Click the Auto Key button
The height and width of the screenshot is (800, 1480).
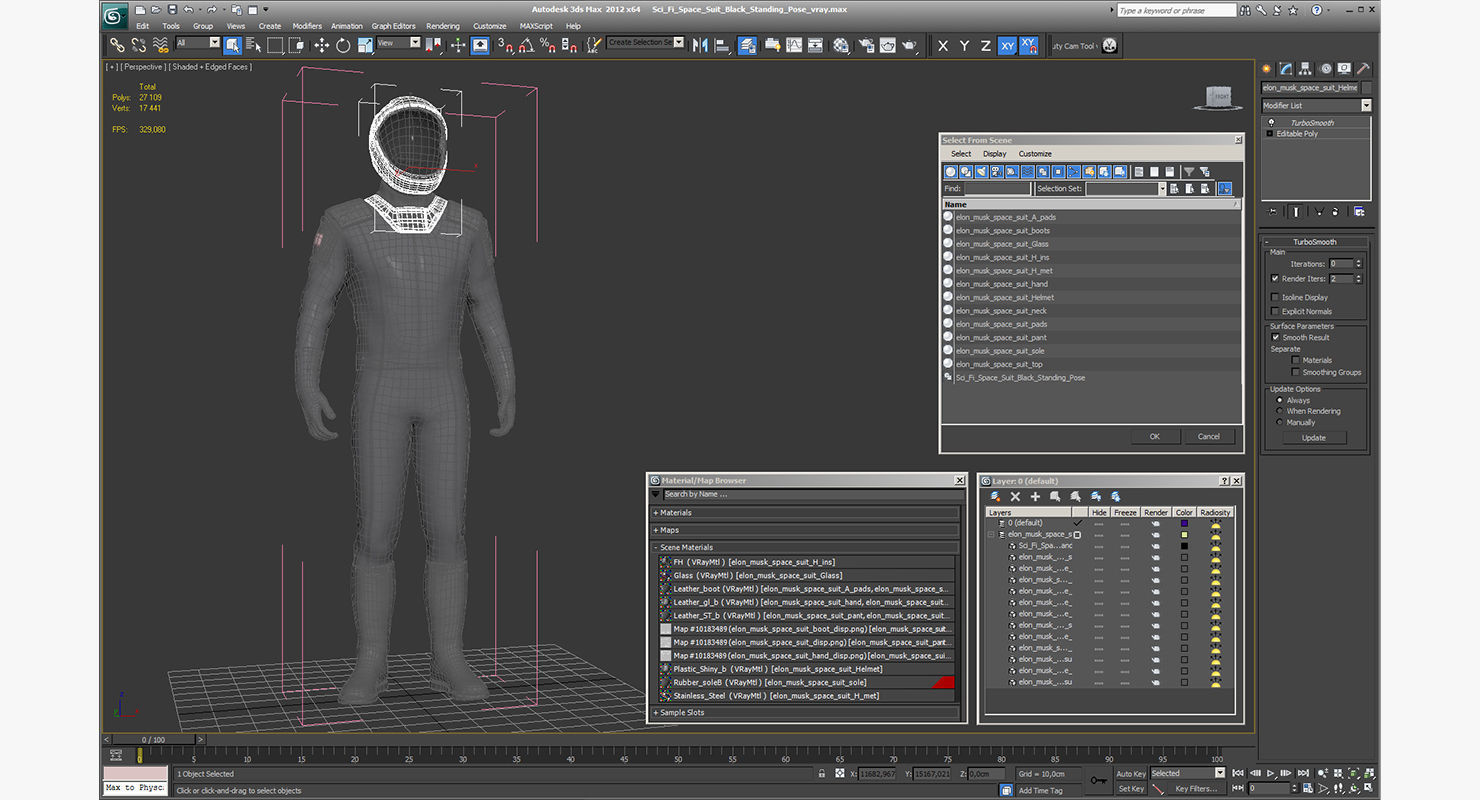click(x=1130, y=773)
